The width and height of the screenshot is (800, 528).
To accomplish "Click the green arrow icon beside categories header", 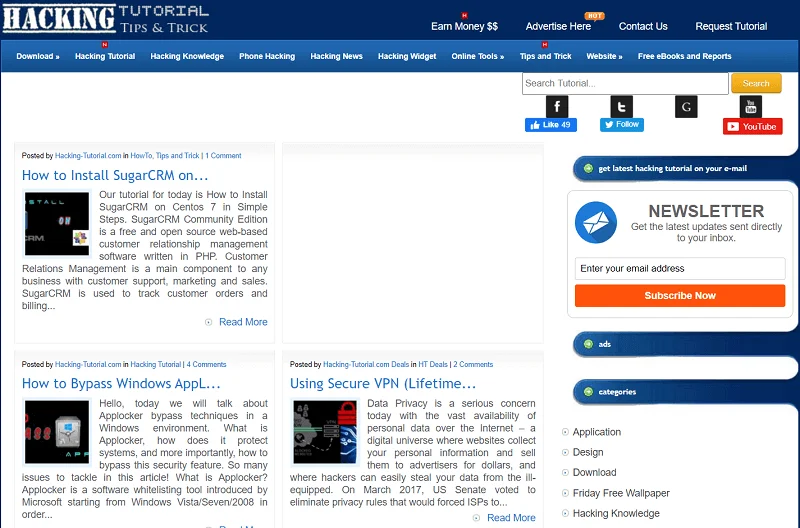I will (x=588, y=392).
